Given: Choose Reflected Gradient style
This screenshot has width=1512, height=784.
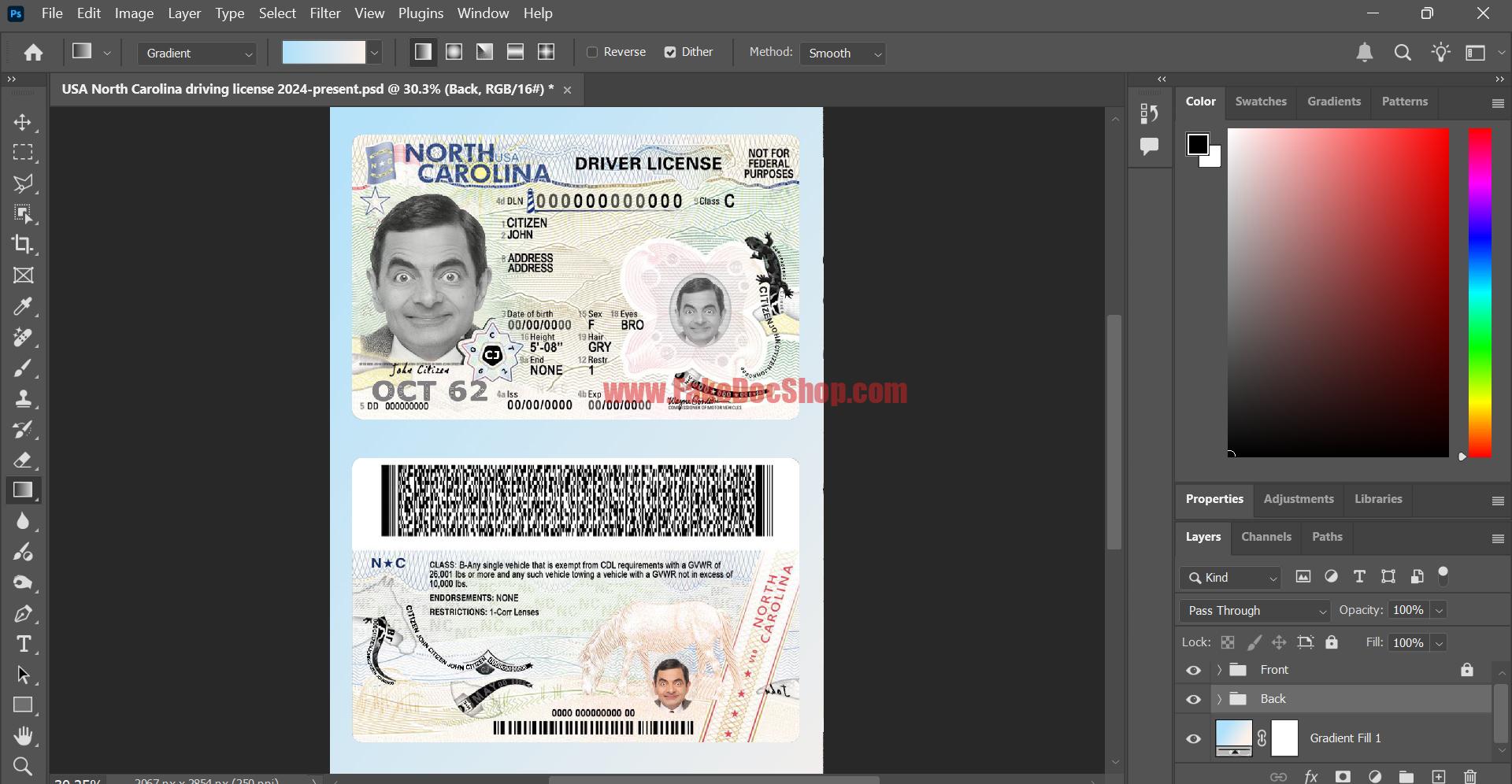Looking at the screenshot, I should tap(515, 52).
